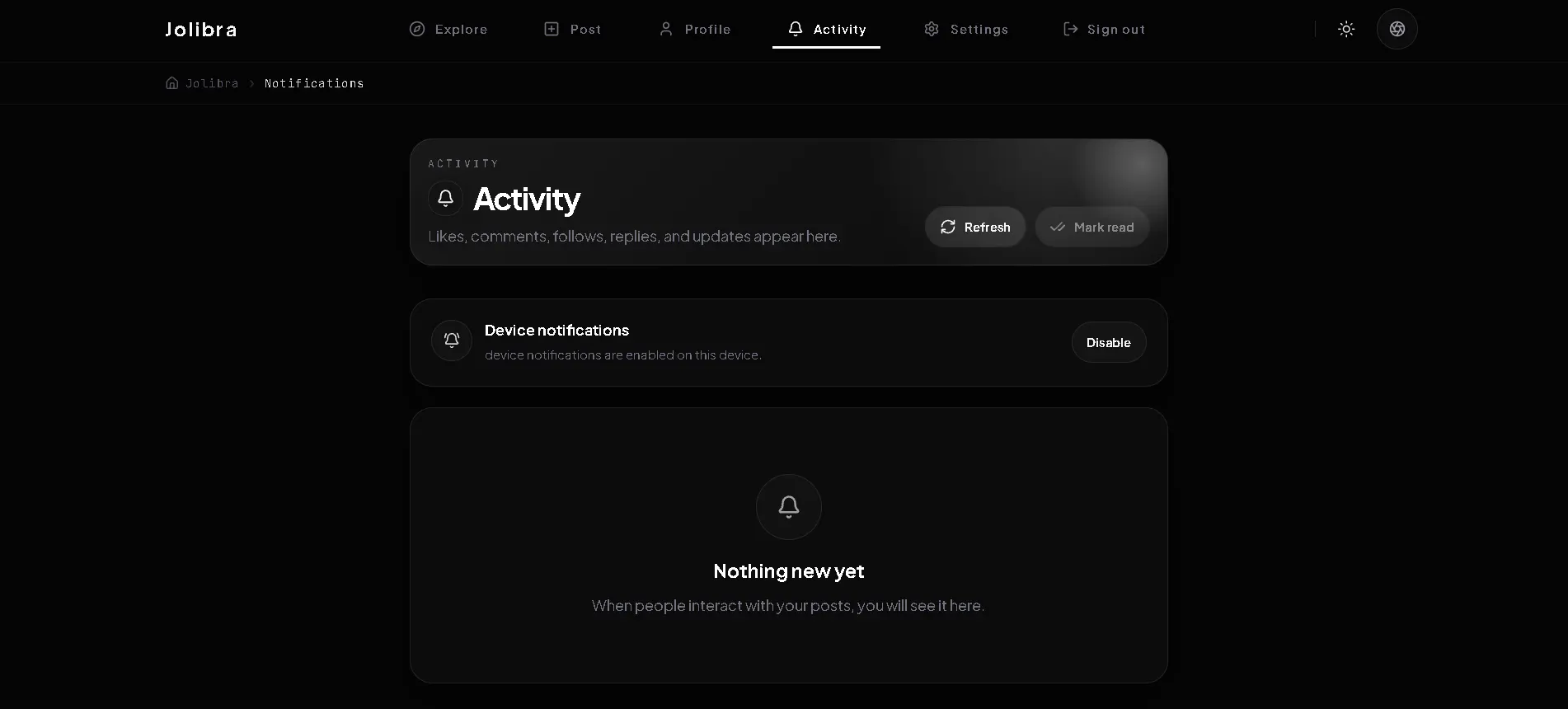Viewport: 1568px width, 709px height.
Task: Open Settings from the navigation
Action: (966, 29)
